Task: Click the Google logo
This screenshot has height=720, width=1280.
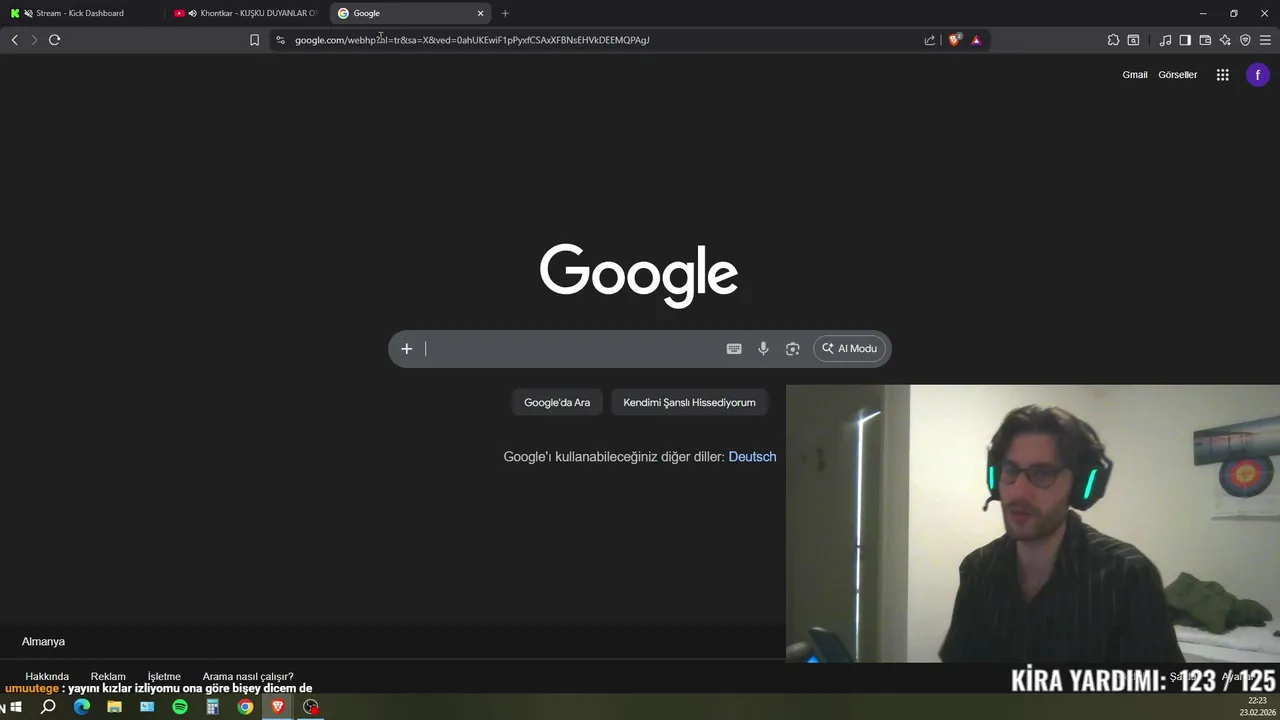Action: pos(639,275)
